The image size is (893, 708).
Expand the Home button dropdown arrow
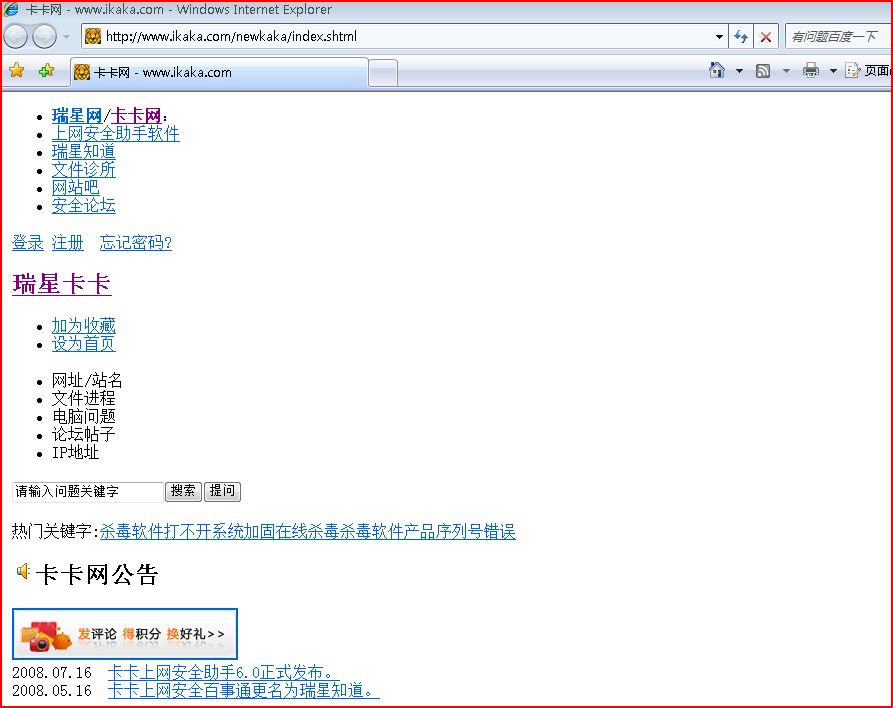coord(739,71)
